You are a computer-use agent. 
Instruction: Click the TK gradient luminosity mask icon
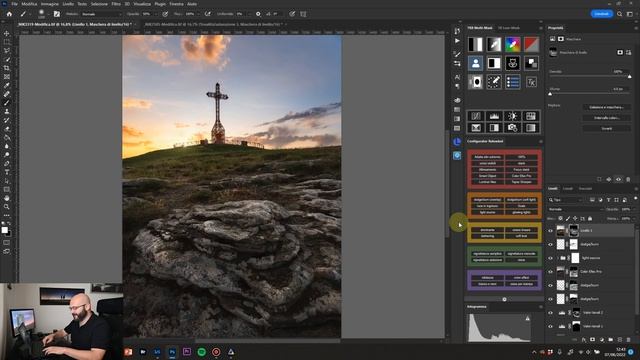click(x=494, y=44)
